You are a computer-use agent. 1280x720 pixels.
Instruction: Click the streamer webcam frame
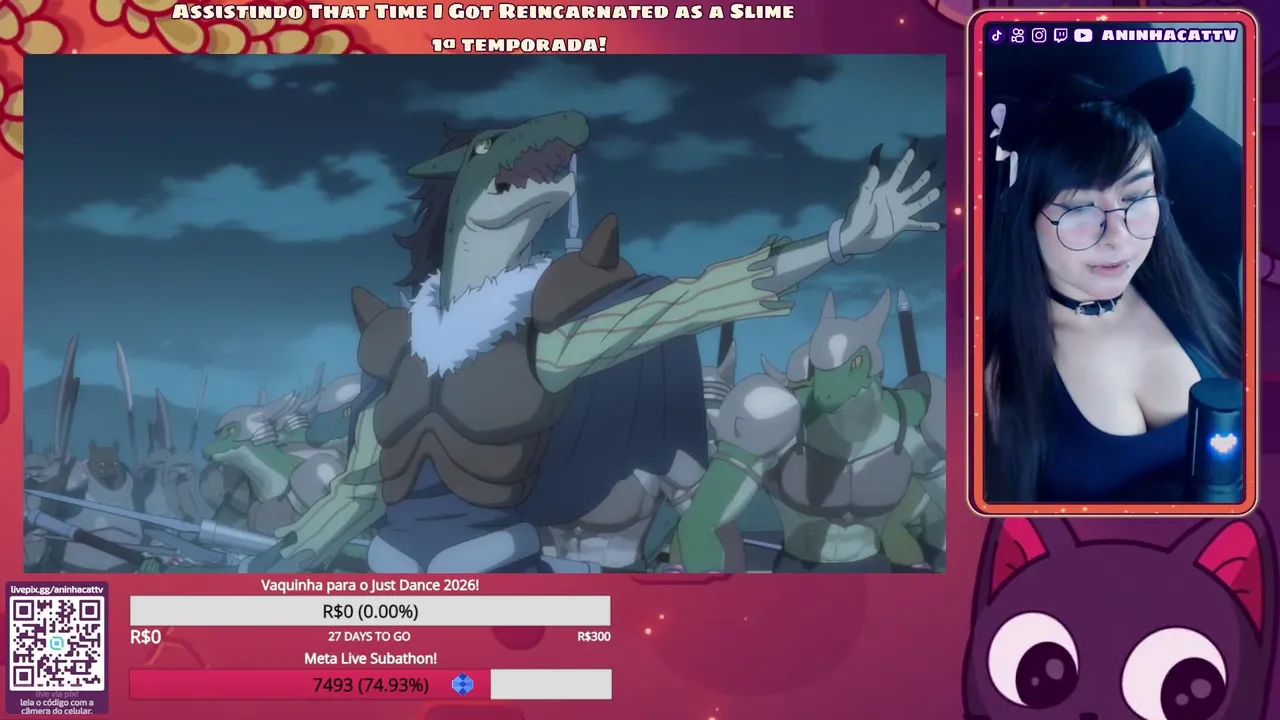coord(1112,263)
